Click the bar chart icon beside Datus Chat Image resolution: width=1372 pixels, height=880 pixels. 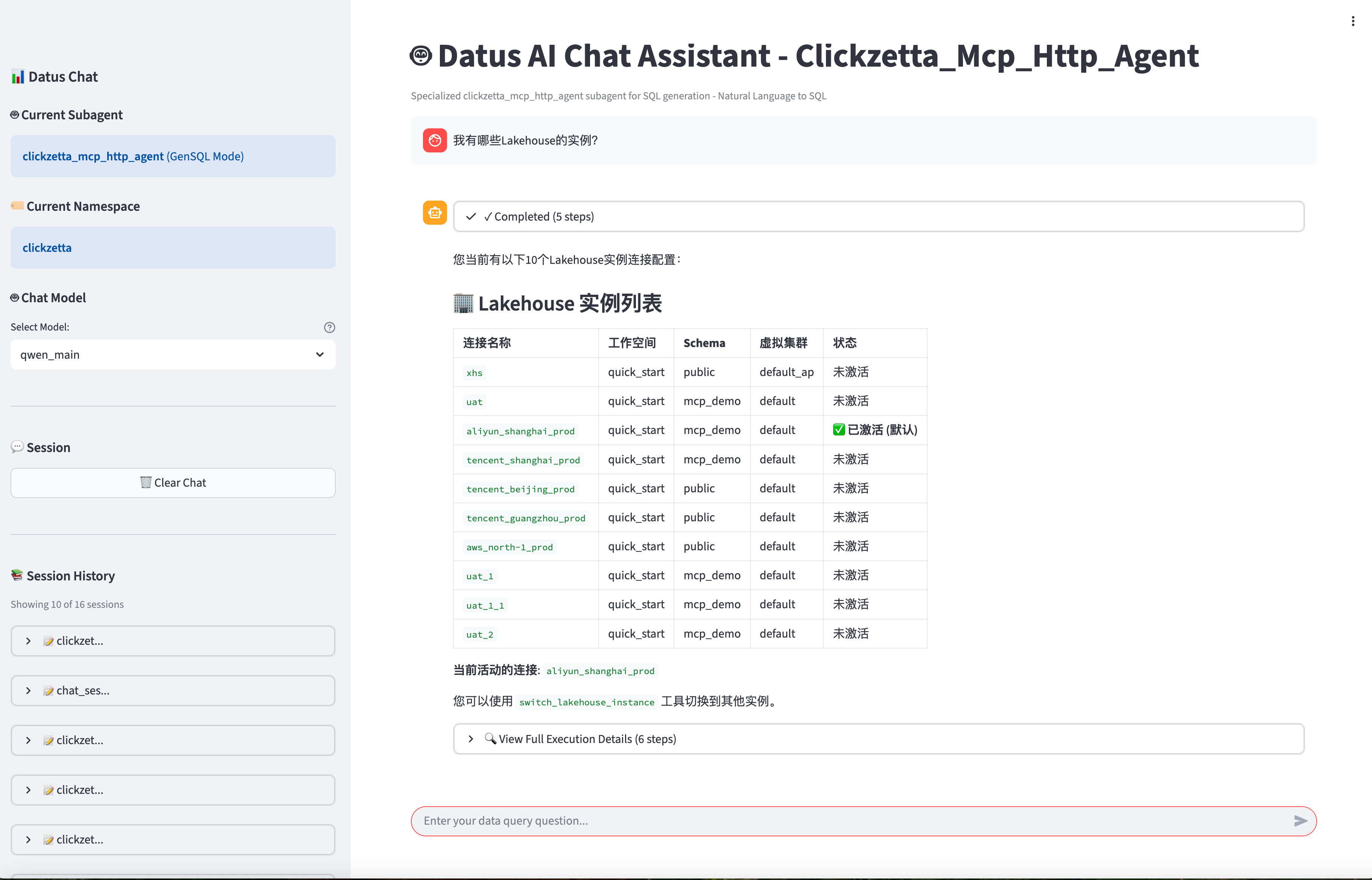click(18, 76)
